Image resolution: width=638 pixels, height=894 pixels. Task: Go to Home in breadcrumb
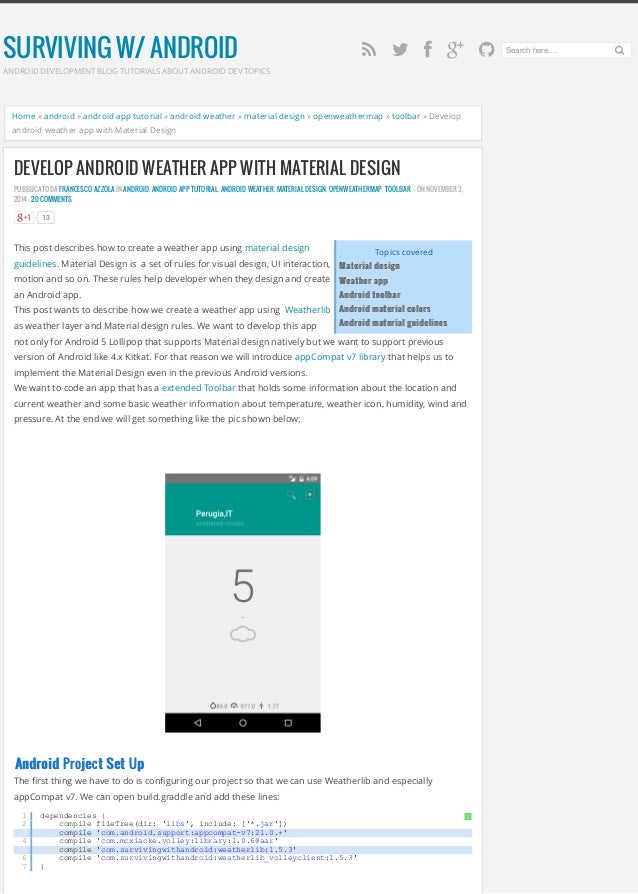point(23,116)
